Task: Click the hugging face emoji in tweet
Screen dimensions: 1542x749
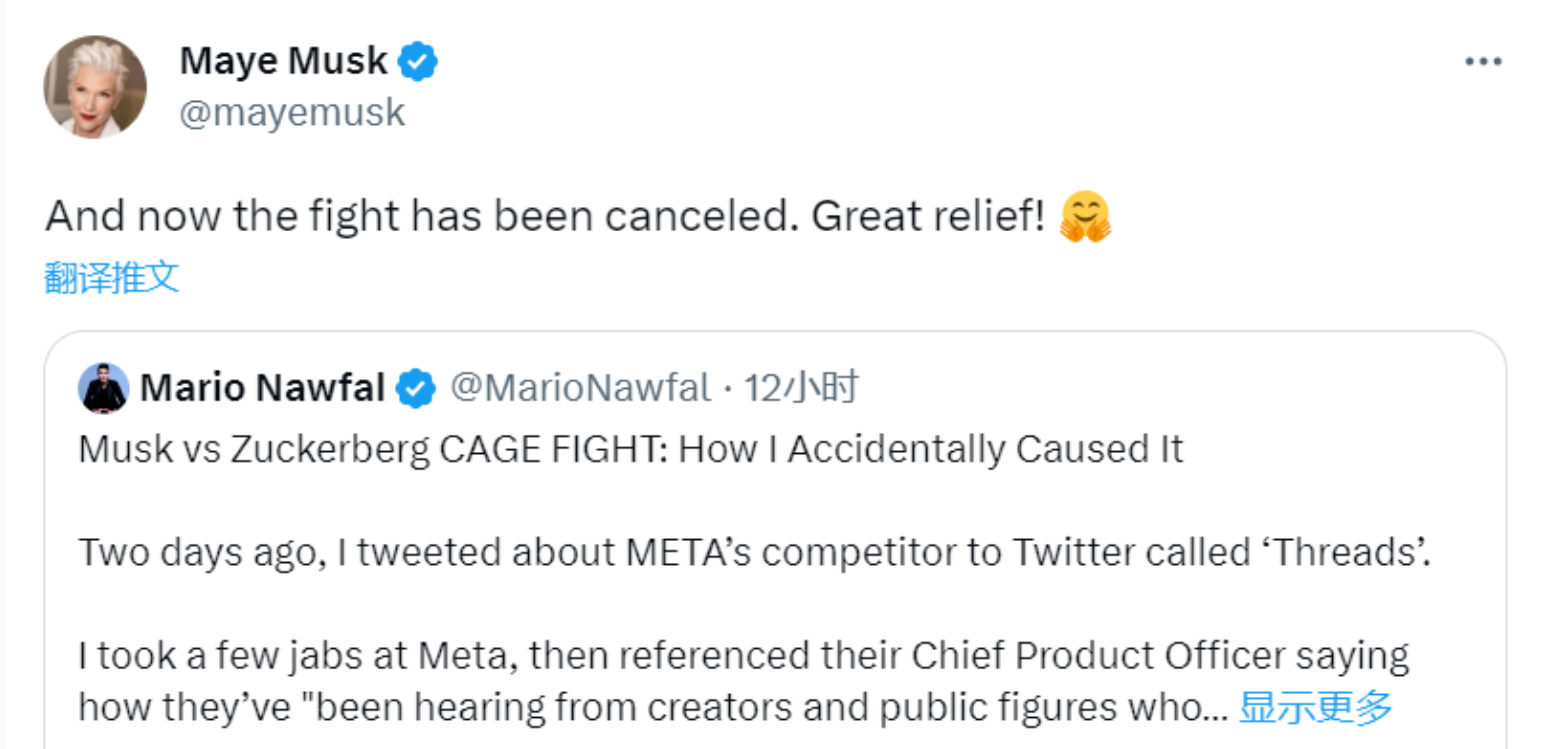Action: [1085, 217]
